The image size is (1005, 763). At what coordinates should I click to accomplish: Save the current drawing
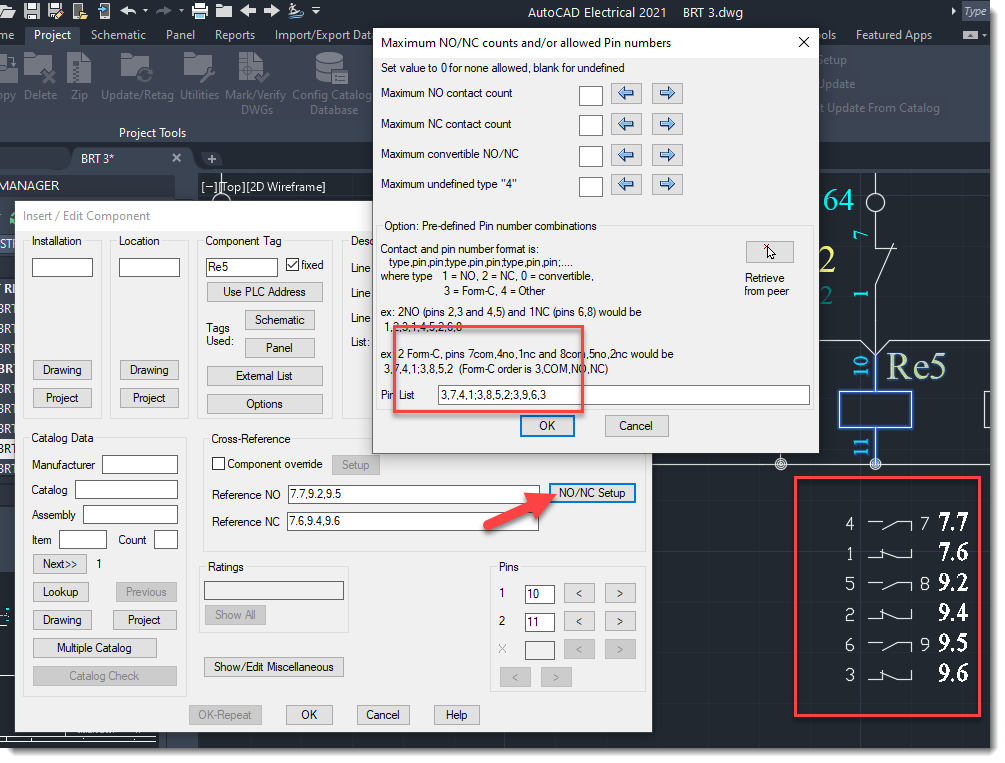click(x=33, y=11)
